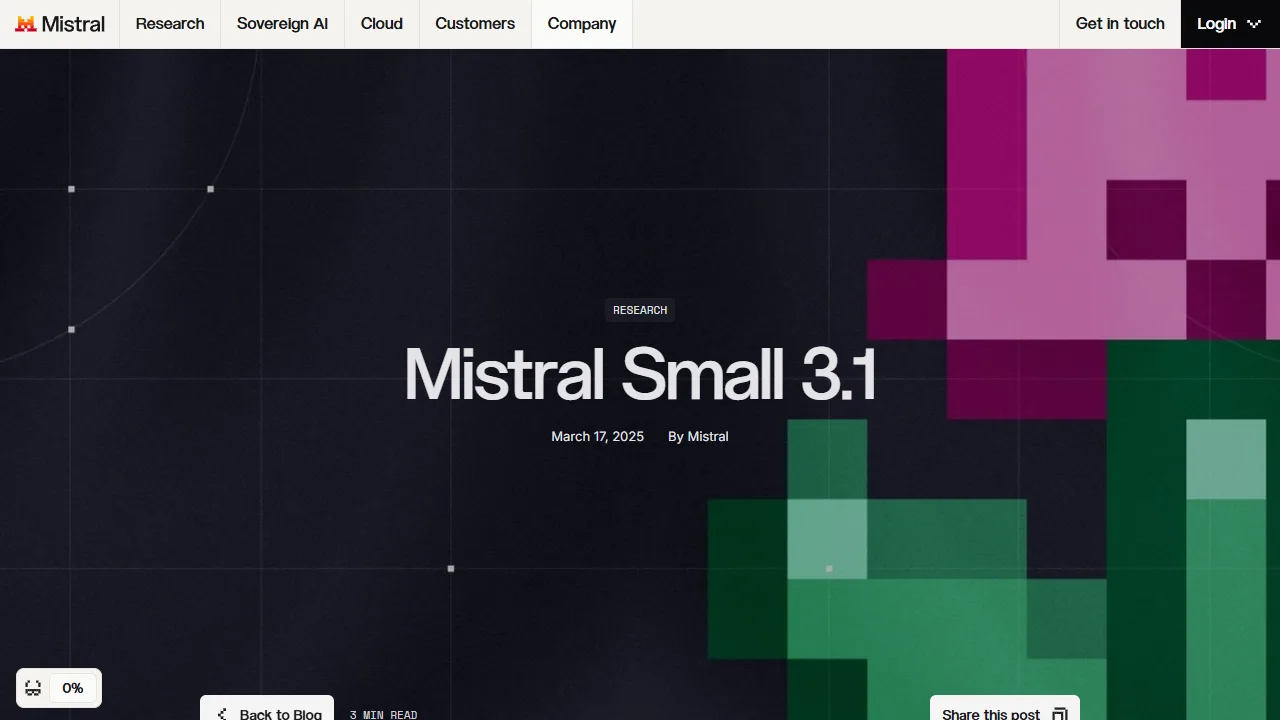Screen dimensions: 1280x720
Task: Click the By Mistral author text
Action: tap(698, 437)
